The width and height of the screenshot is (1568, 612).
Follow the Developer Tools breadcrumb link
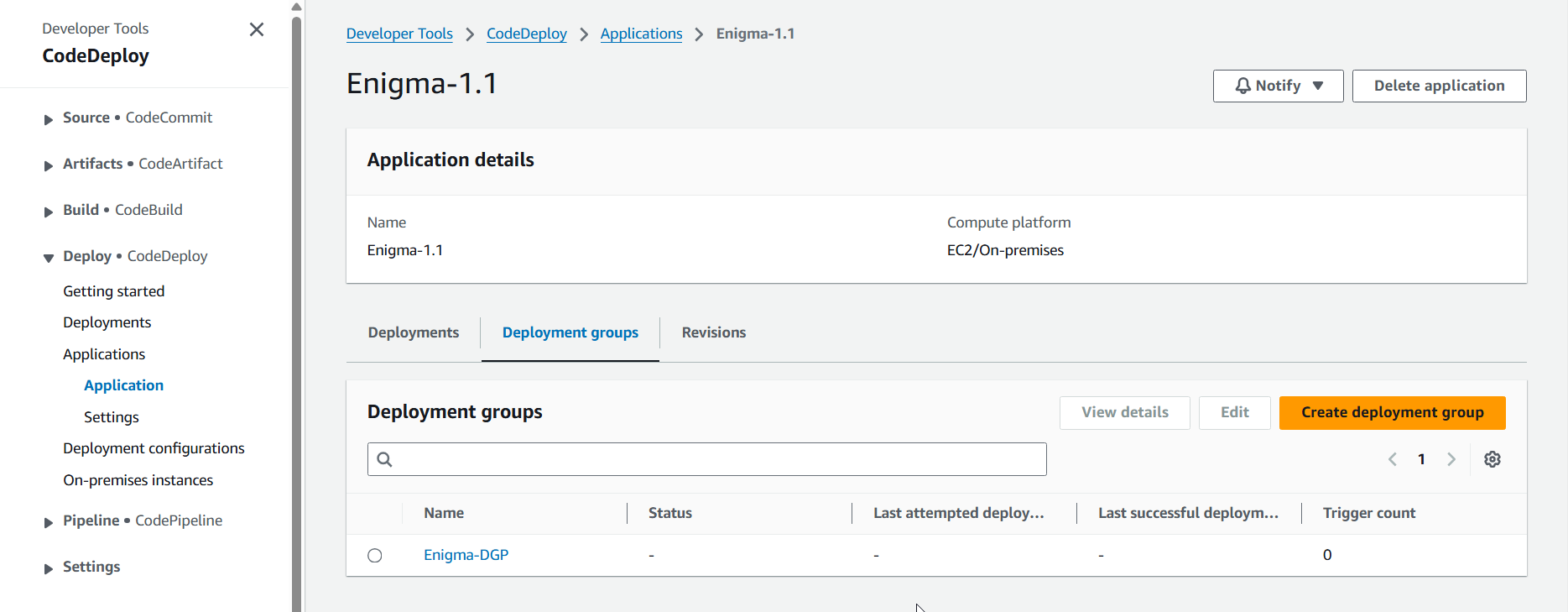pyautogui.click(x=399, y=34)
